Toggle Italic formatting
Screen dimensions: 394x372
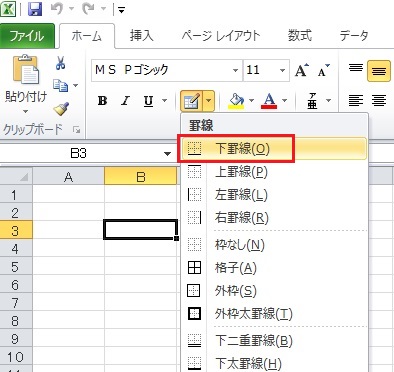[126, 100]
